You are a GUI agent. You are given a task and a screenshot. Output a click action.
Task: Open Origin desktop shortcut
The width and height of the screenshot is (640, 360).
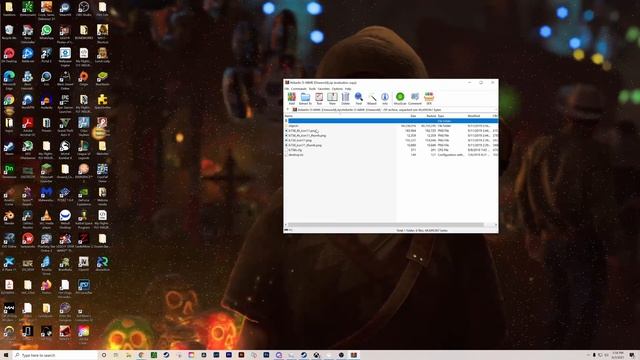click(84, 78)
